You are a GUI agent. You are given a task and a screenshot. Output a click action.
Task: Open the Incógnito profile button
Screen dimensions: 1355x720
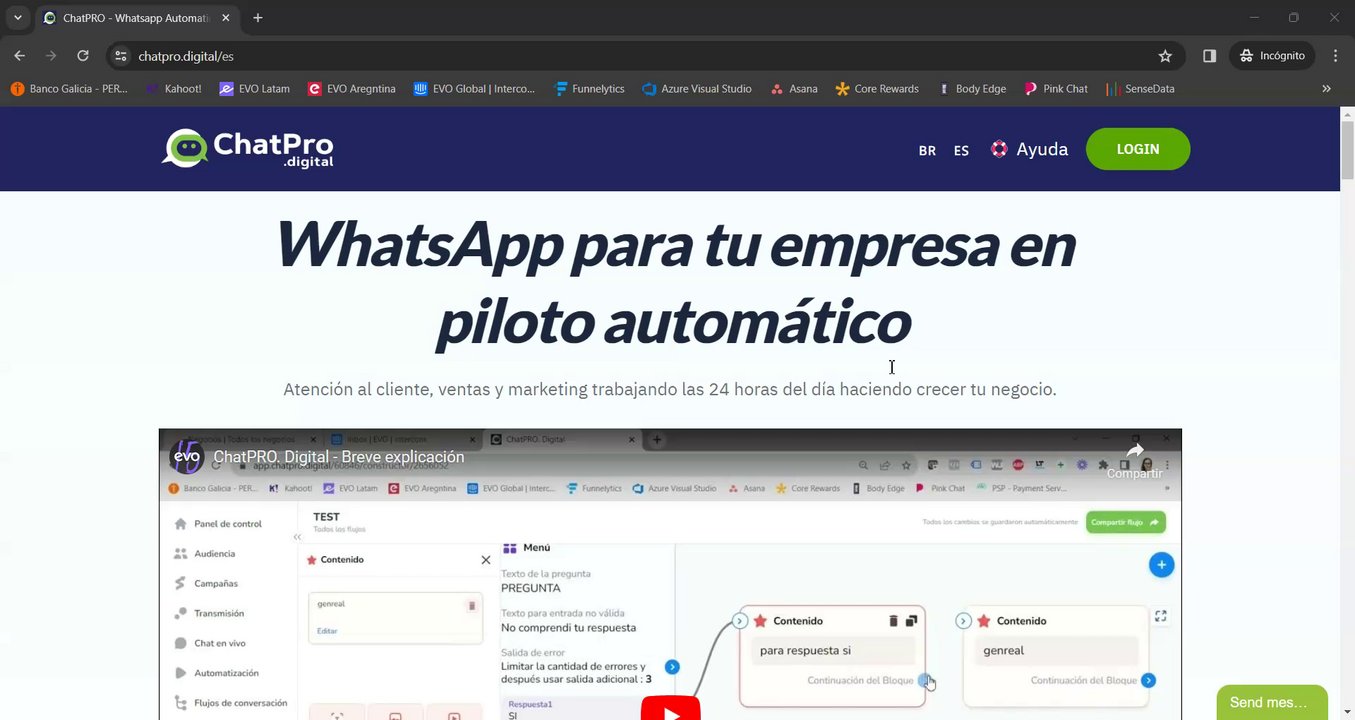(x=1272, y=56)
